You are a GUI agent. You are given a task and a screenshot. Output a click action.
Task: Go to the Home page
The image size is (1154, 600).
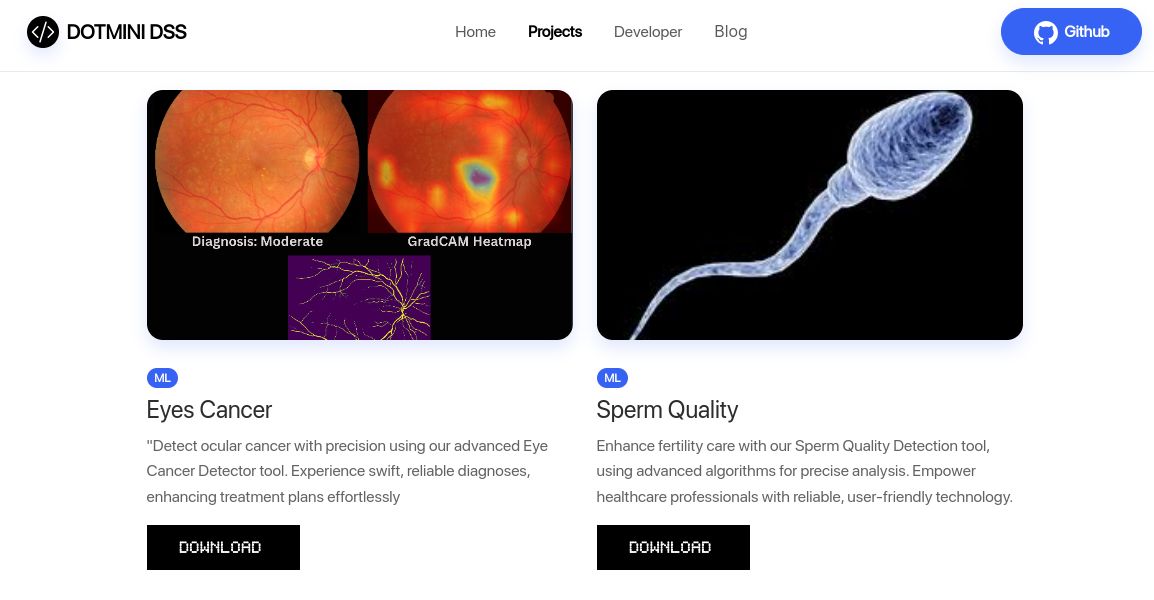pyautogui.click(x=475, y=32)
